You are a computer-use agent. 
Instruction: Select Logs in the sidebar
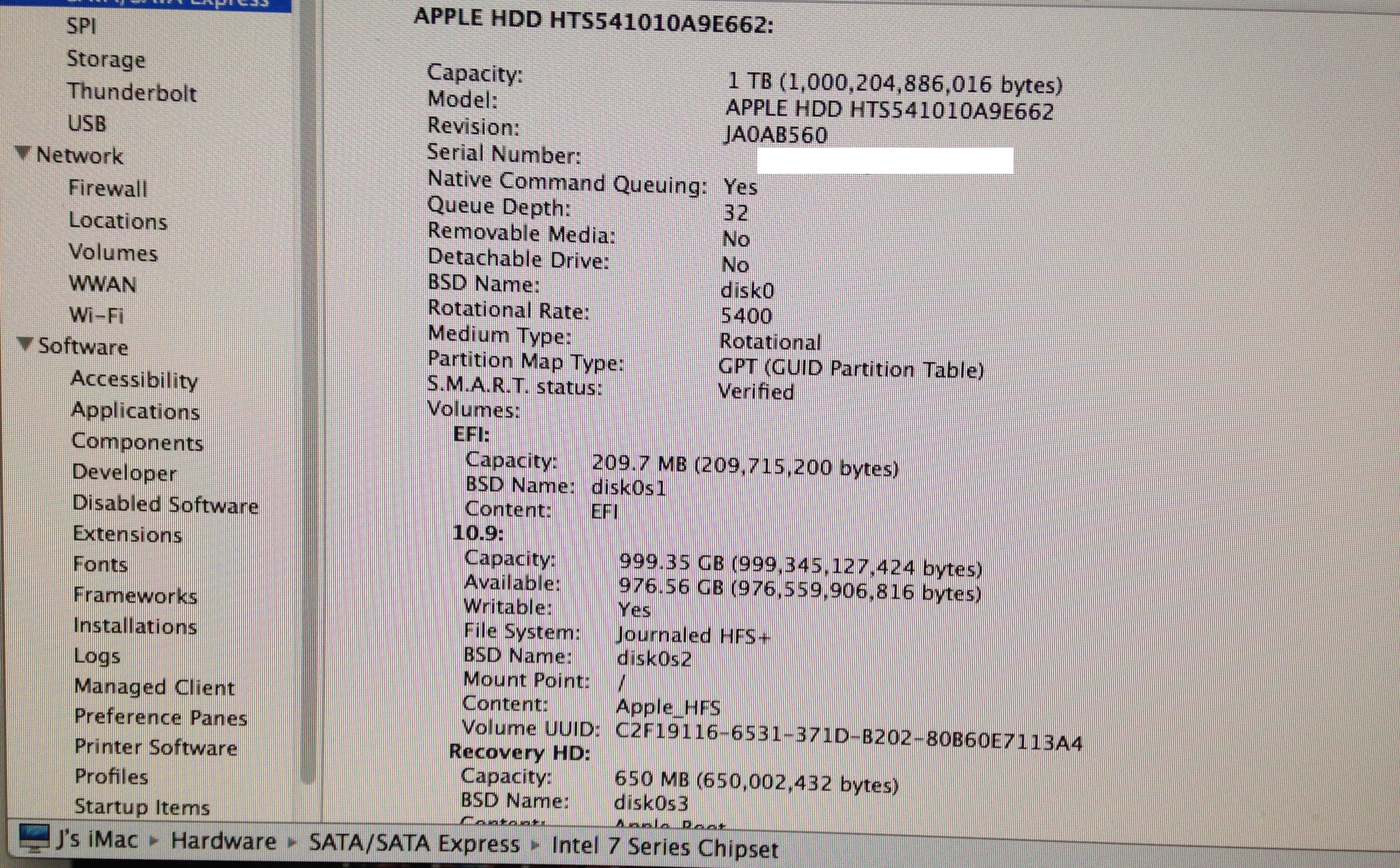[x=97, y=656]
